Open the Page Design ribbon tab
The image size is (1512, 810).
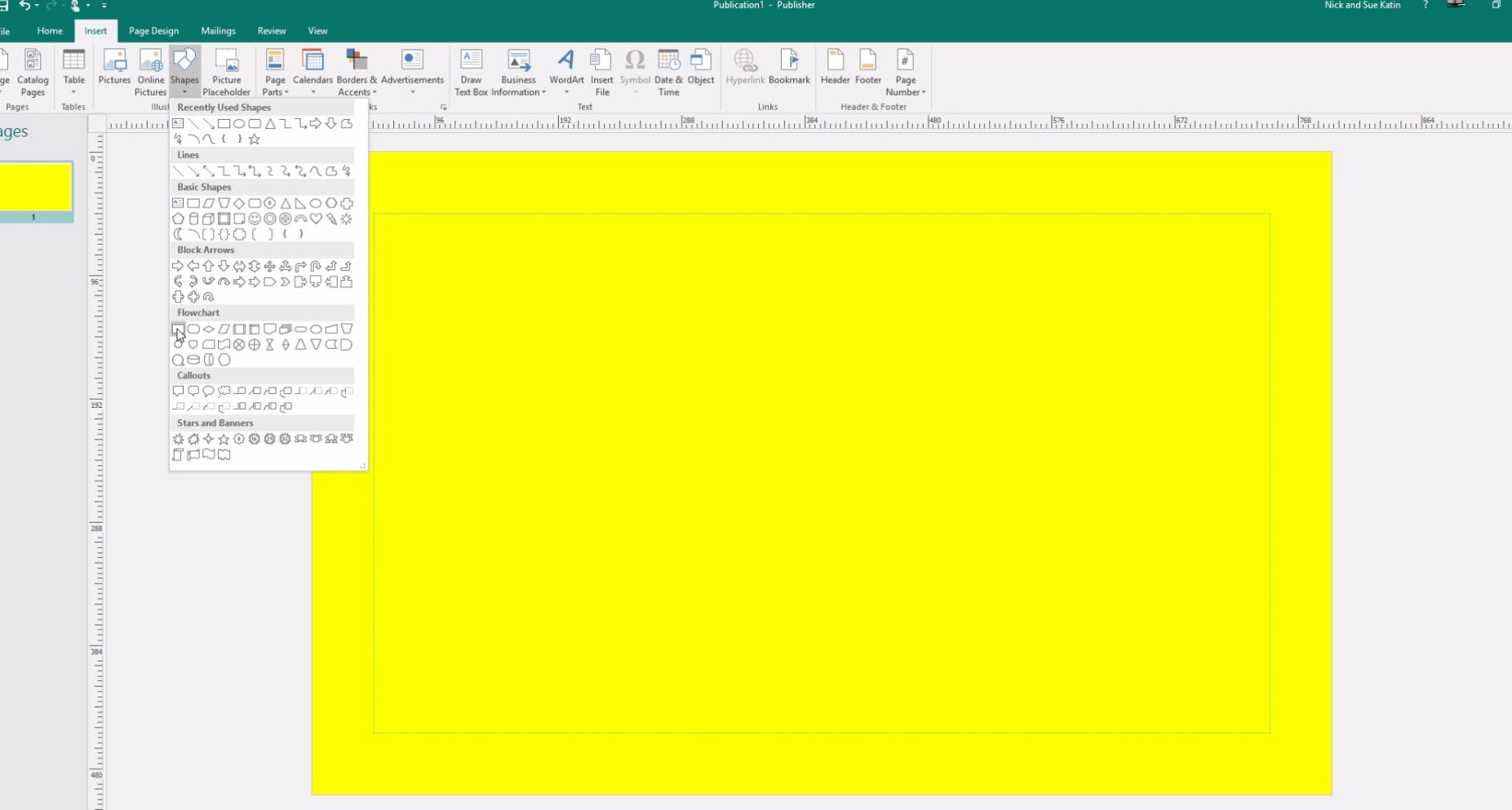pos(153,30)
